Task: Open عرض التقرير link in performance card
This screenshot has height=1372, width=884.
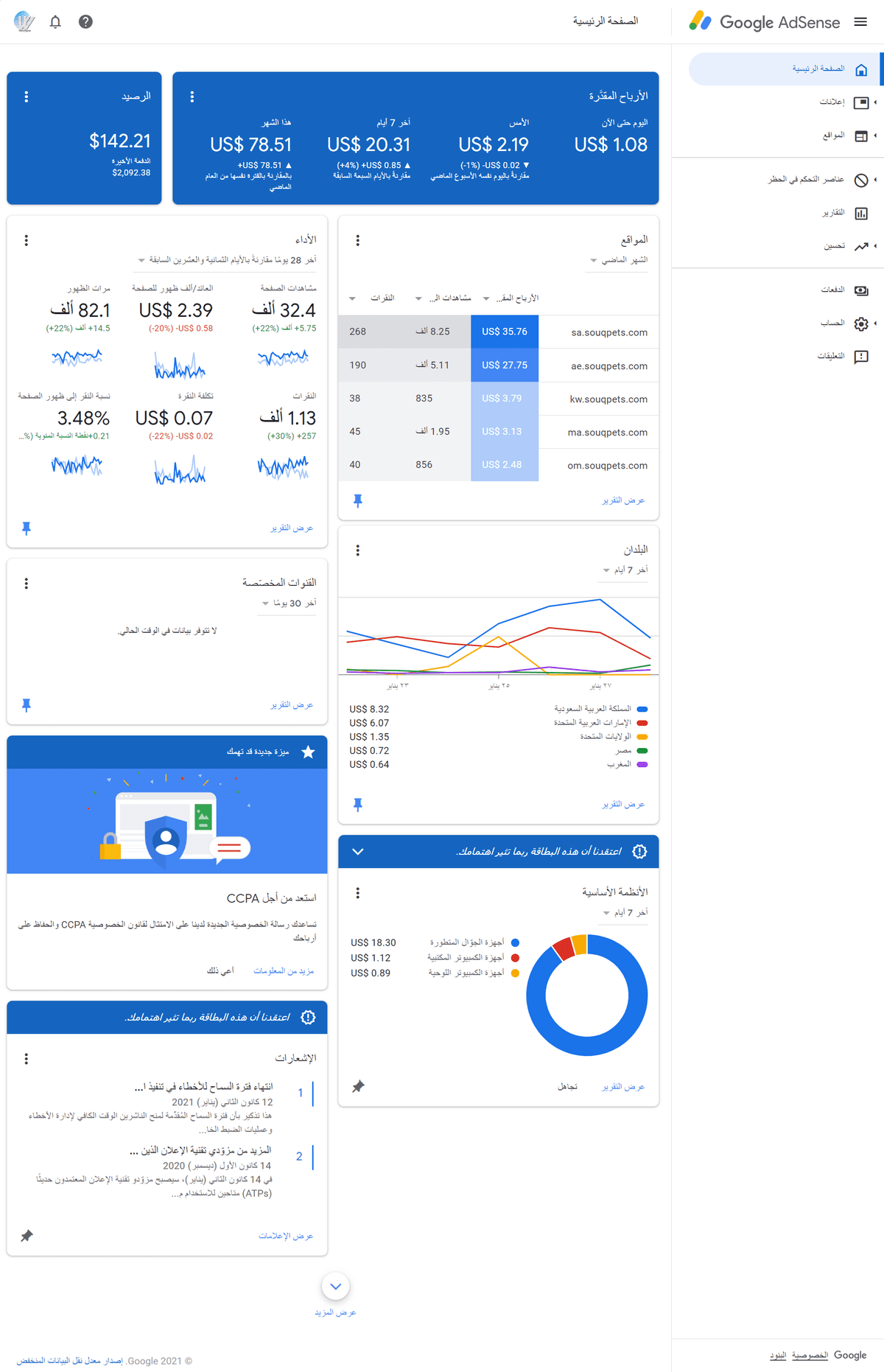Action: click(292, 528)
